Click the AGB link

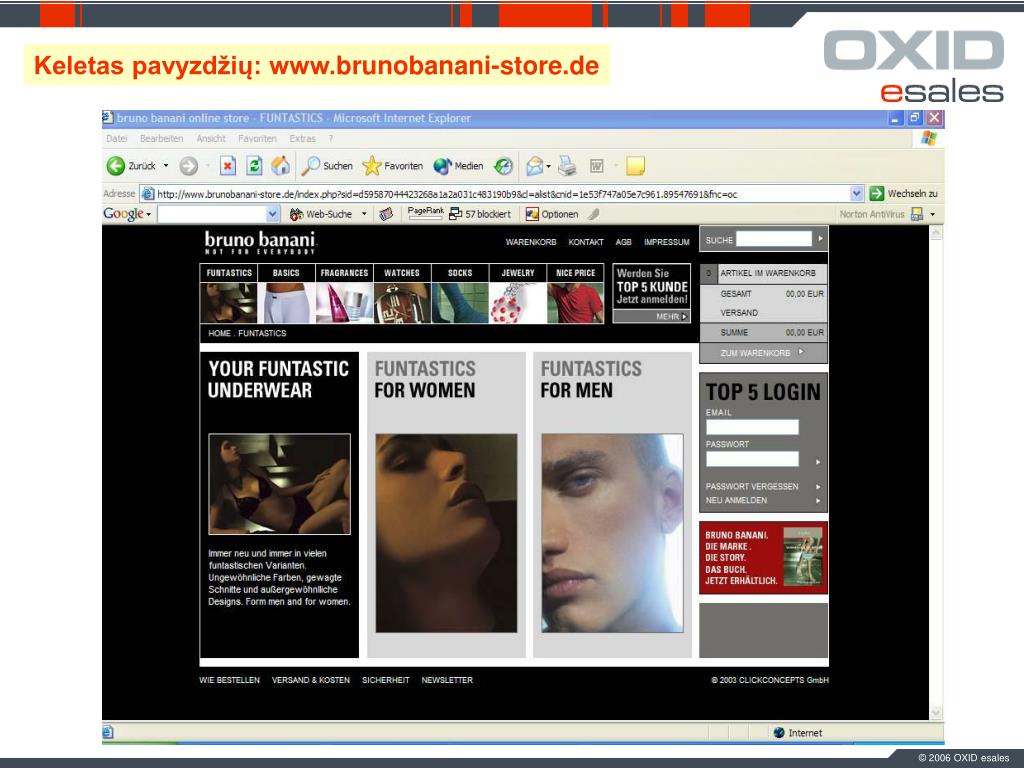[624, 242]
